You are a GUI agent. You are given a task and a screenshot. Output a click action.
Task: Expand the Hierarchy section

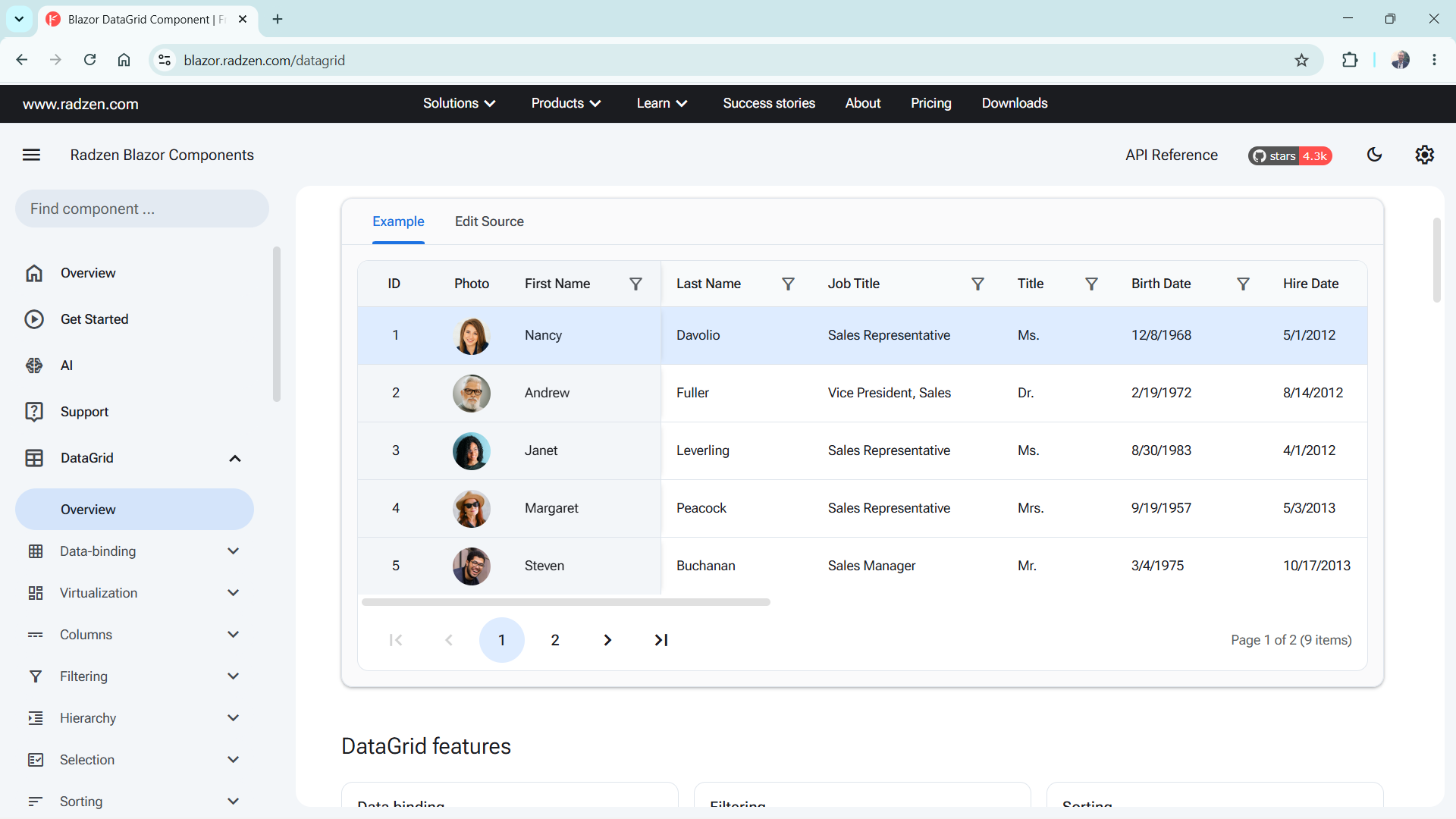click(x=234, y=718)
